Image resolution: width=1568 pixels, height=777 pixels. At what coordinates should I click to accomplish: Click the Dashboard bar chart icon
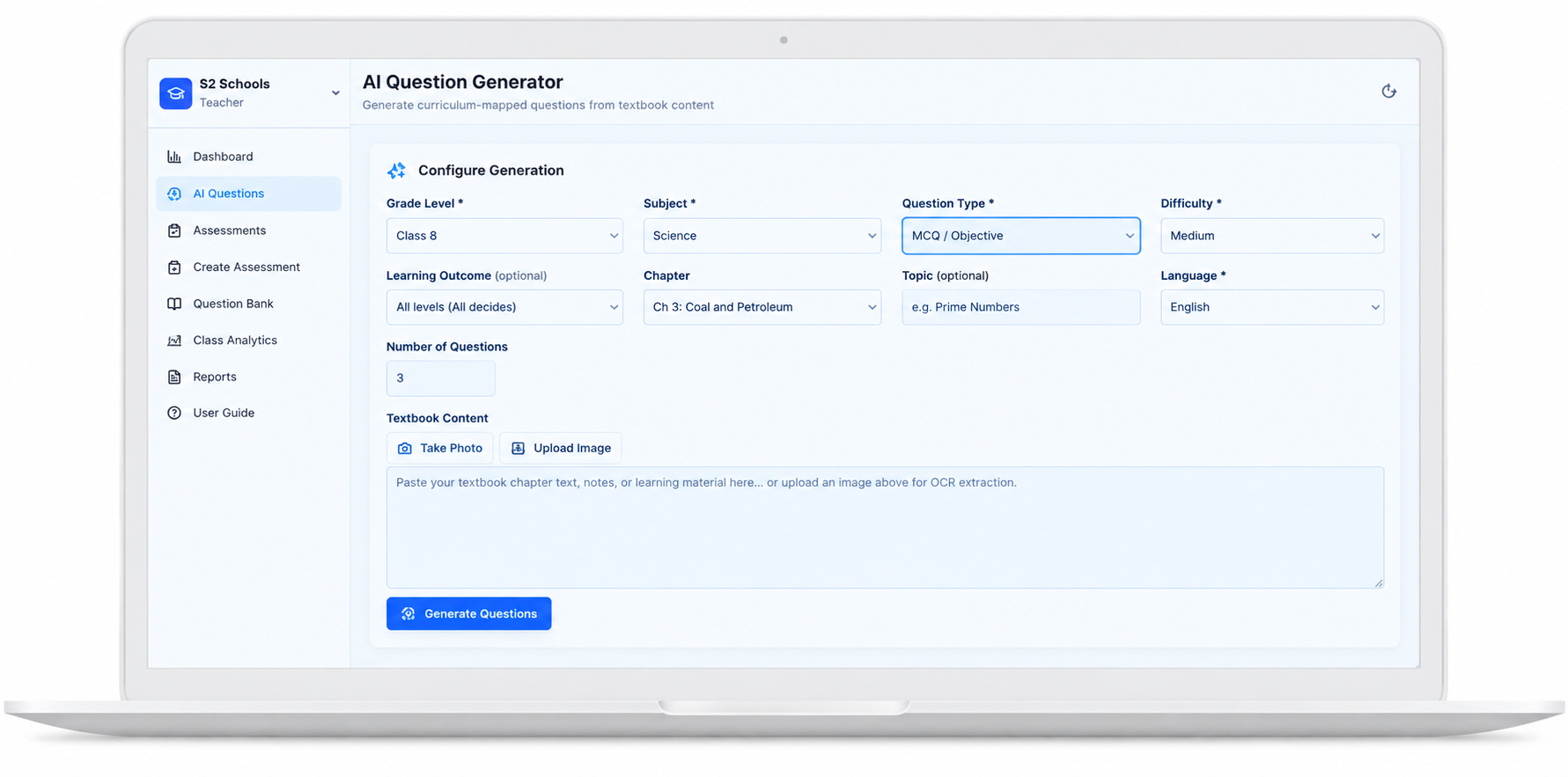point(174,157)
